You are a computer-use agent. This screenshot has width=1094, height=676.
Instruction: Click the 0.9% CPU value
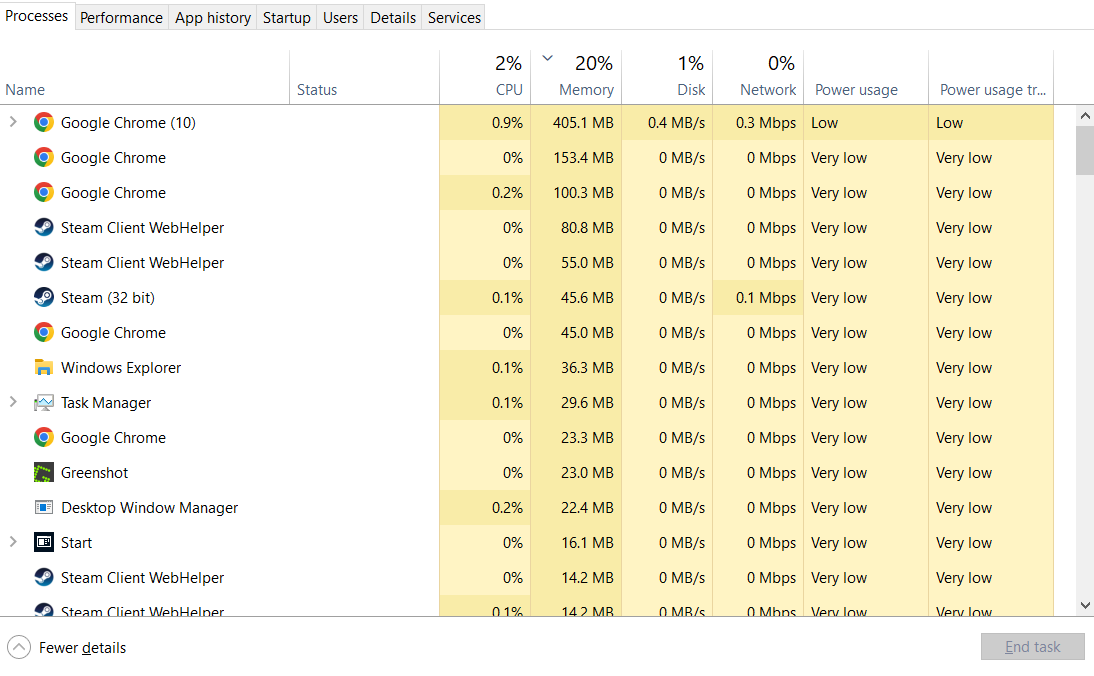click(507, 123)
